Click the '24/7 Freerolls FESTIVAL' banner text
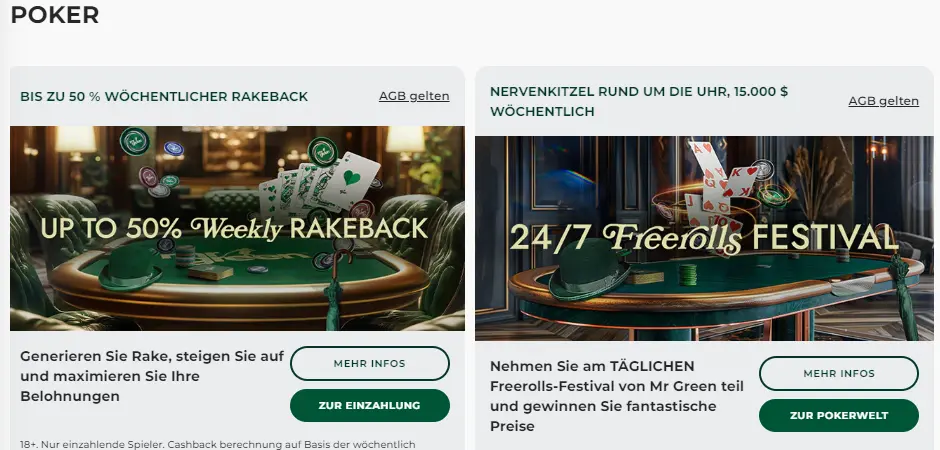Image resolution: width=940 pixels, height=450 pixels. [703, 238]
